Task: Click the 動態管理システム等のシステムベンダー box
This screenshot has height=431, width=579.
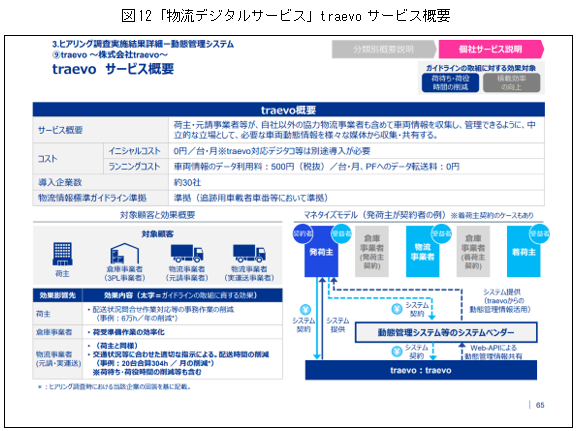Action: pyautogui.click(x=446, y=332)
